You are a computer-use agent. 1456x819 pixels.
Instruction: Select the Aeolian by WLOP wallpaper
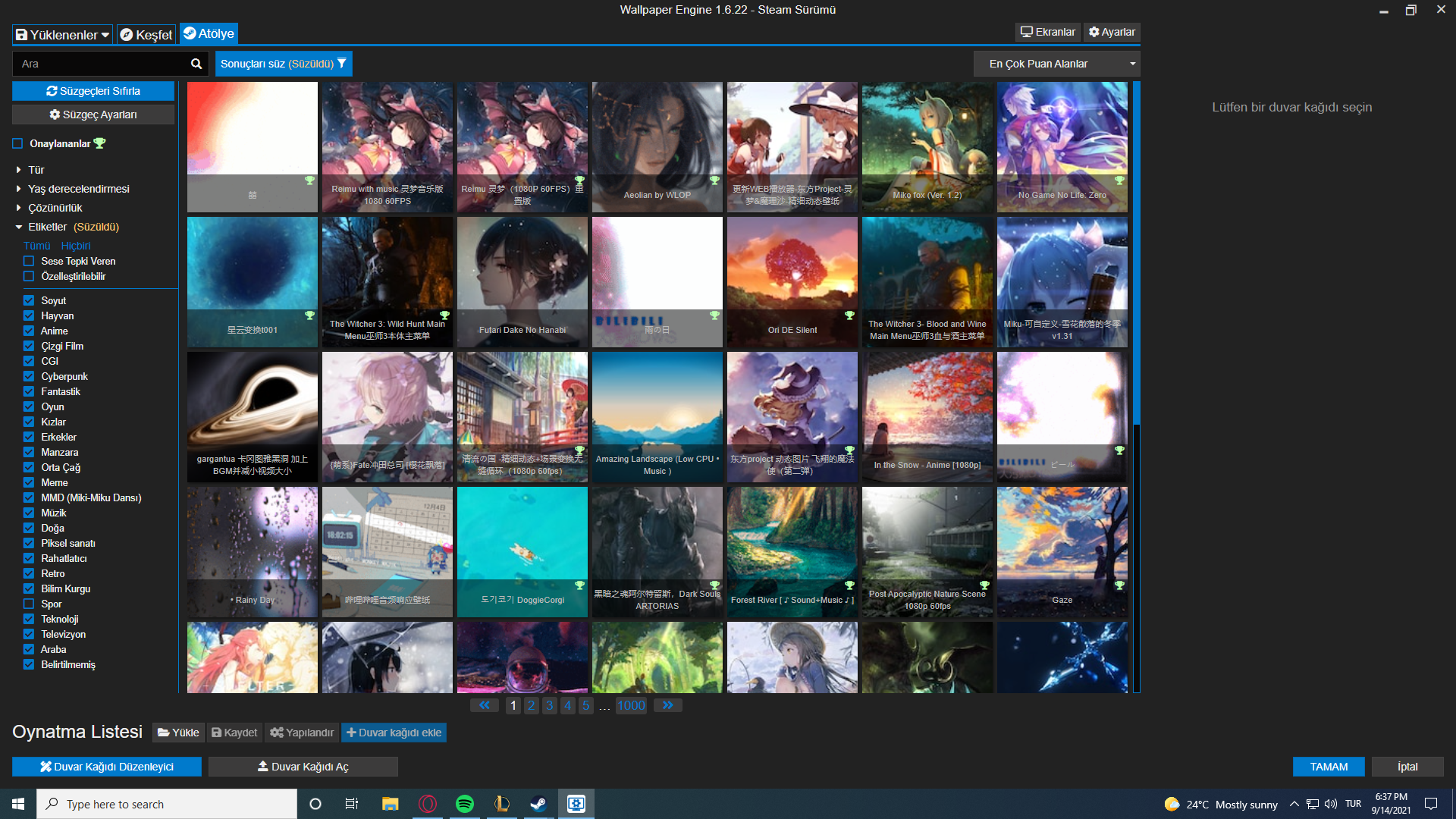point(657,147)
